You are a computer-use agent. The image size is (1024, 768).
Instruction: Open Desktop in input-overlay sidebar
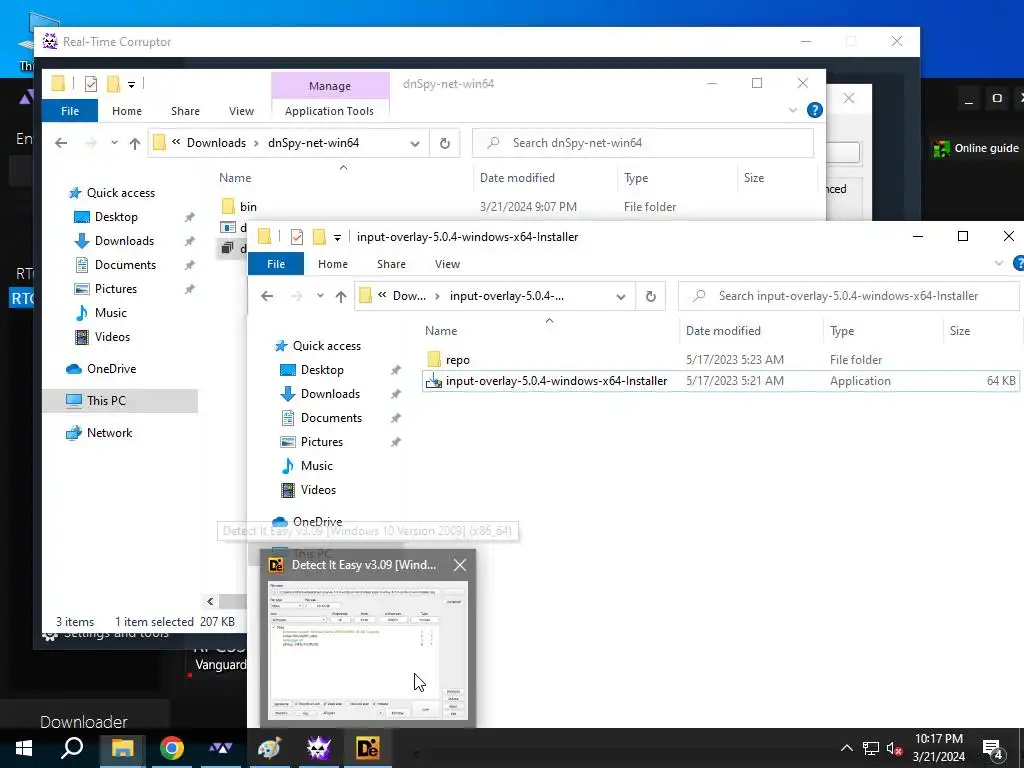pyautogui.click(x=322, y=370)
